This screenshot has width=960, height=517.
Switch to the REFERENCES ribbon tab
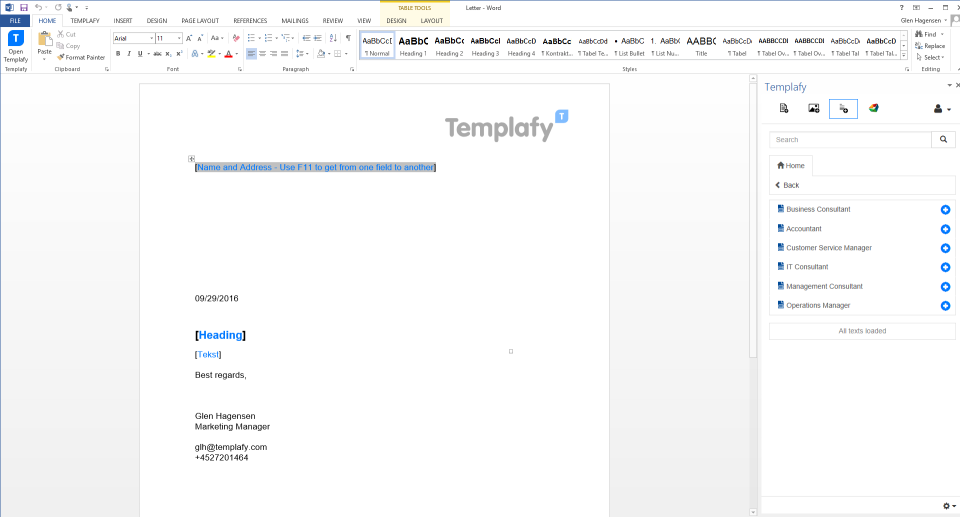pyautogui.click(x=250, y=21)
